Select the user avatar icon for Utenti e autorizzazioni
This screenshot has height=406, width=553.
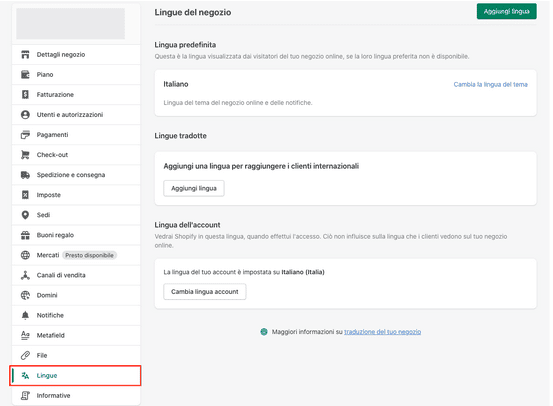click(25, 115)
